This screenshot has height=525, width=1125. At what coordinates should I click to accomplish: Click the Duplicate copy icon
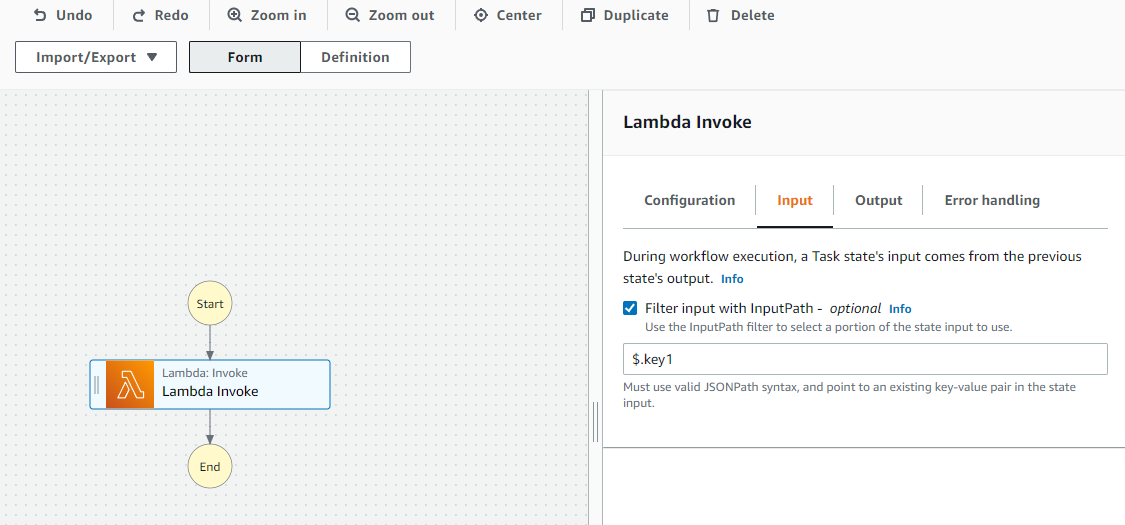pos(588,15)
